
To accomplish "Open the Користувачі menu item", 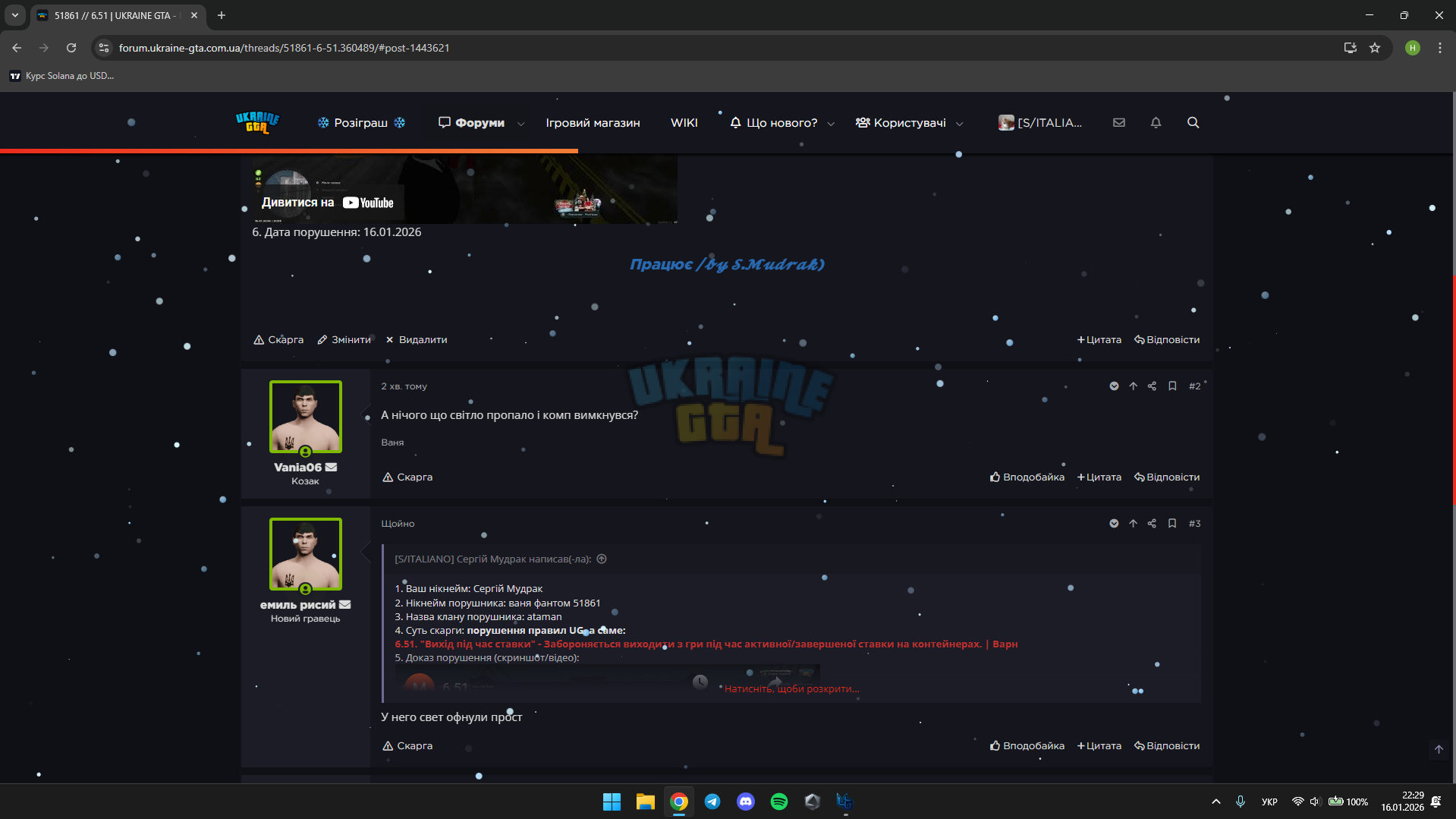I will [901, 123].
